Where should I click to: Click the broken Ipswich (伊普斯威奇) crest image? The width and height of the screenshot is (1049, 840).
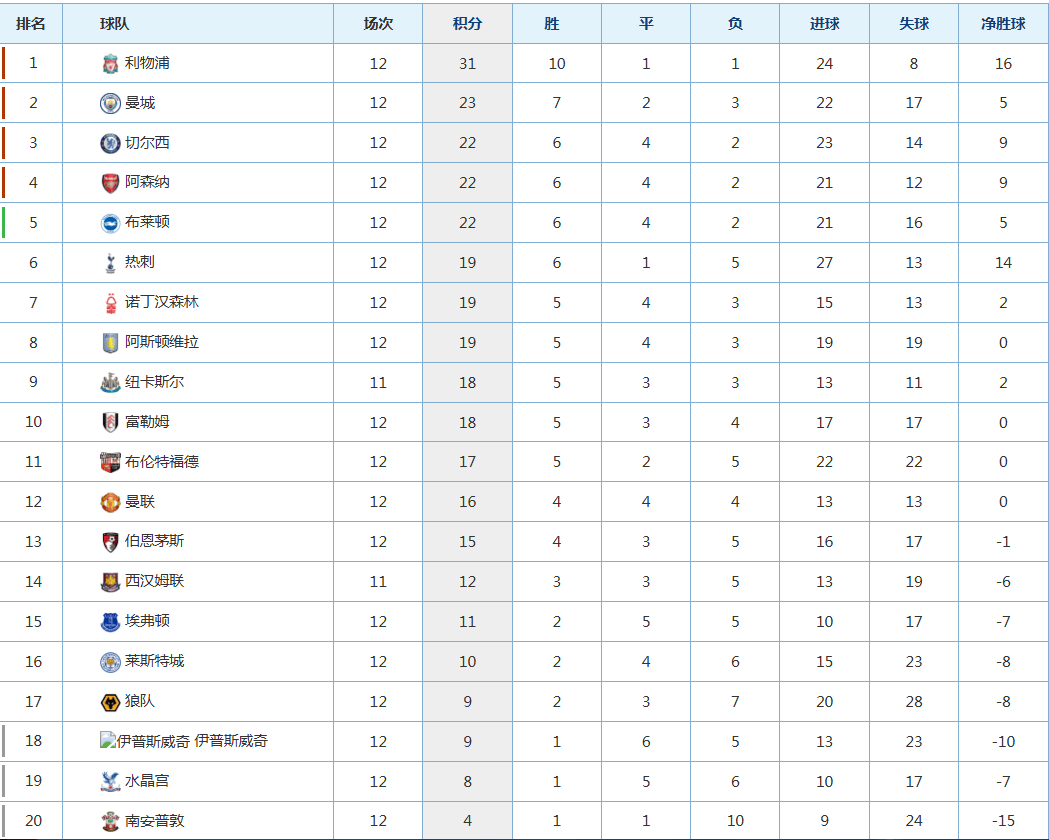108,741
